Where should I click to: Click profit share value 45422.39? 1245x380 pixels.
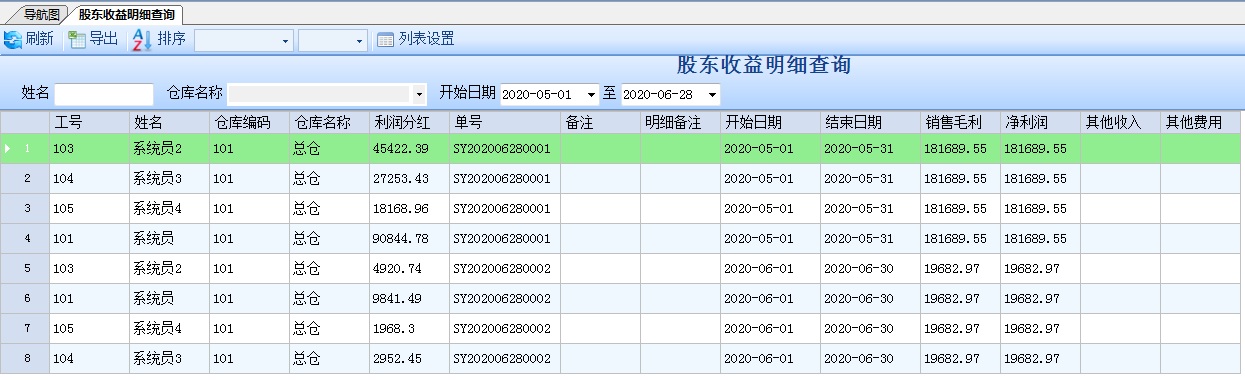pyautogui.click(x=400, y=148)
